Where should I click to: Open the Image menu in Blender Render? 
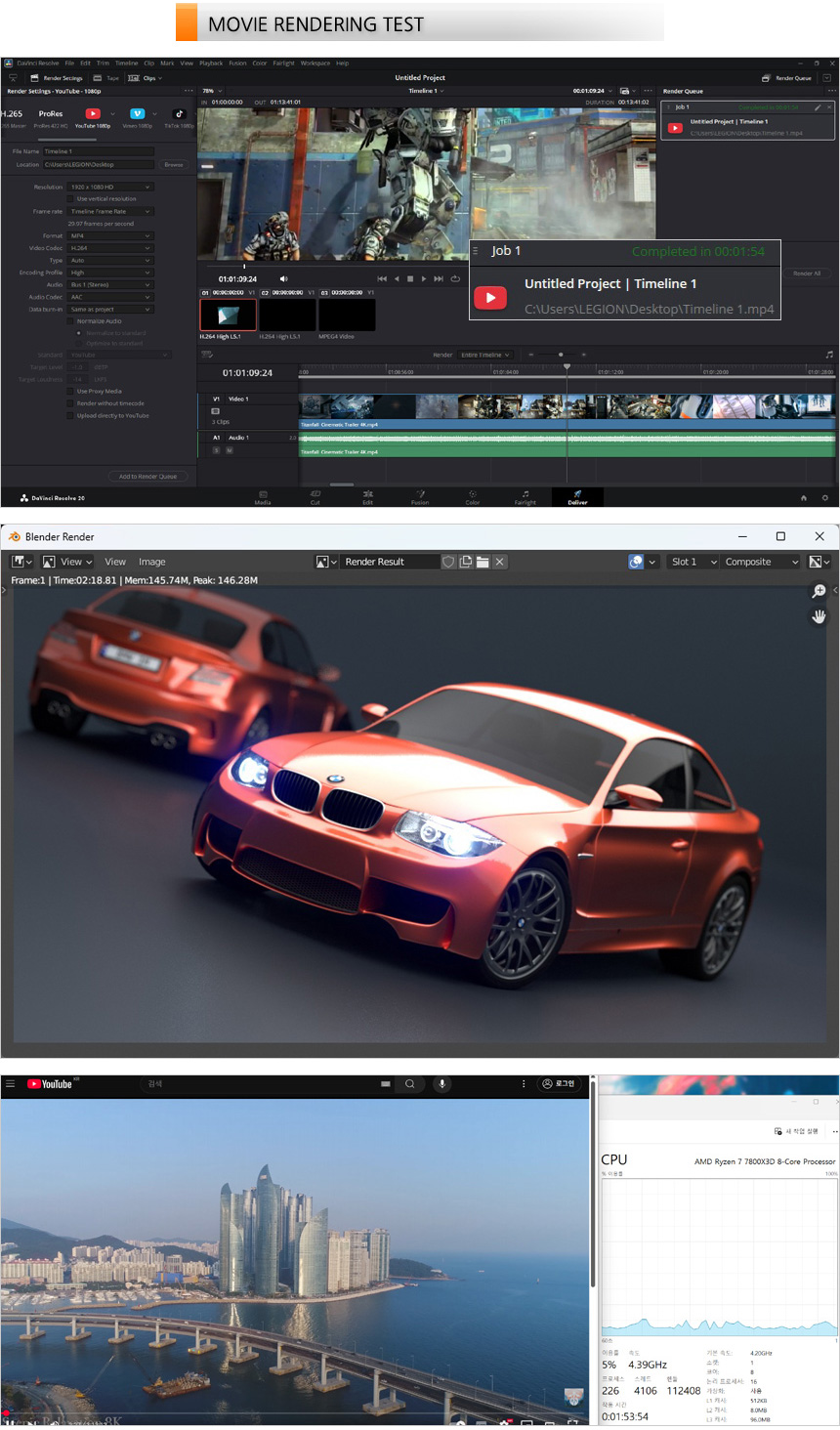[x=151, y=562]
